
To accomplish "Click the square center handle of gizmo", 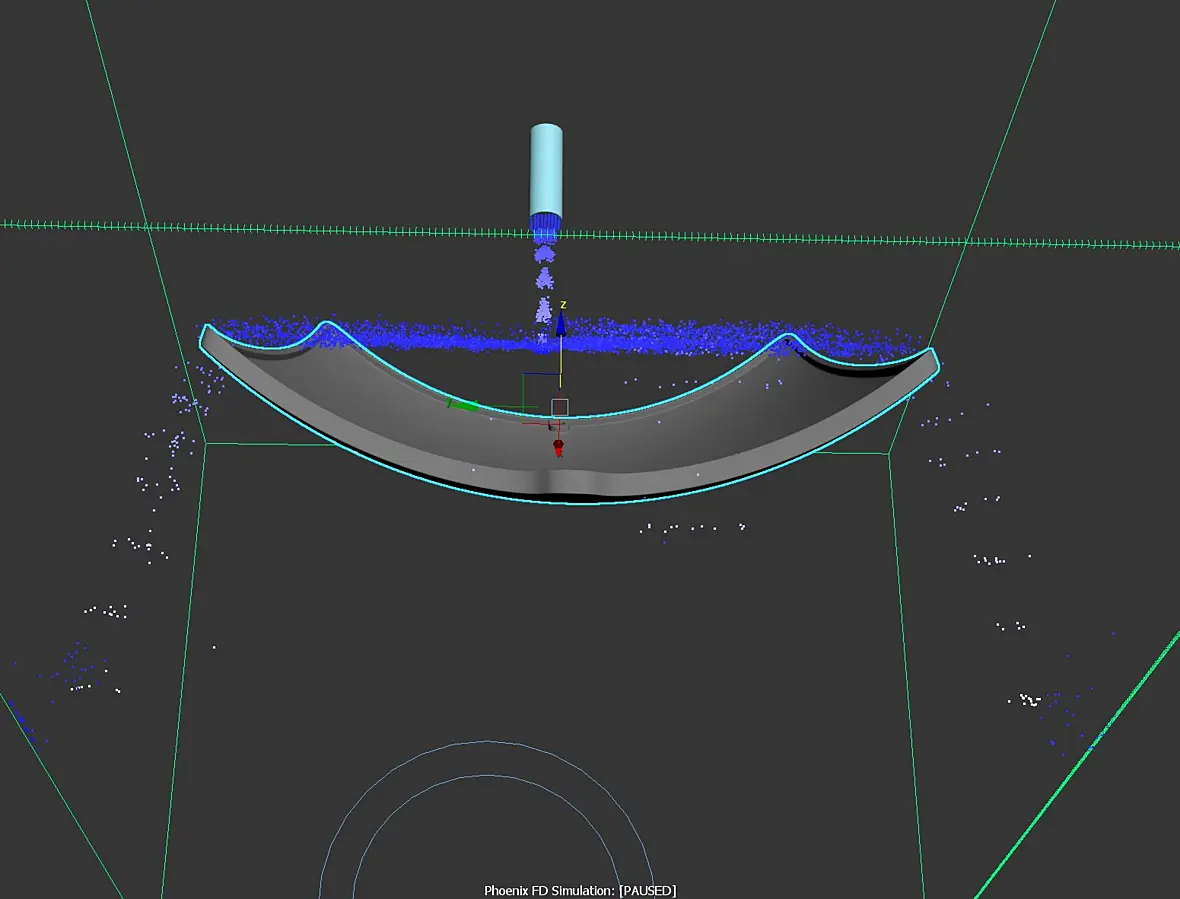I will (560, 407).
